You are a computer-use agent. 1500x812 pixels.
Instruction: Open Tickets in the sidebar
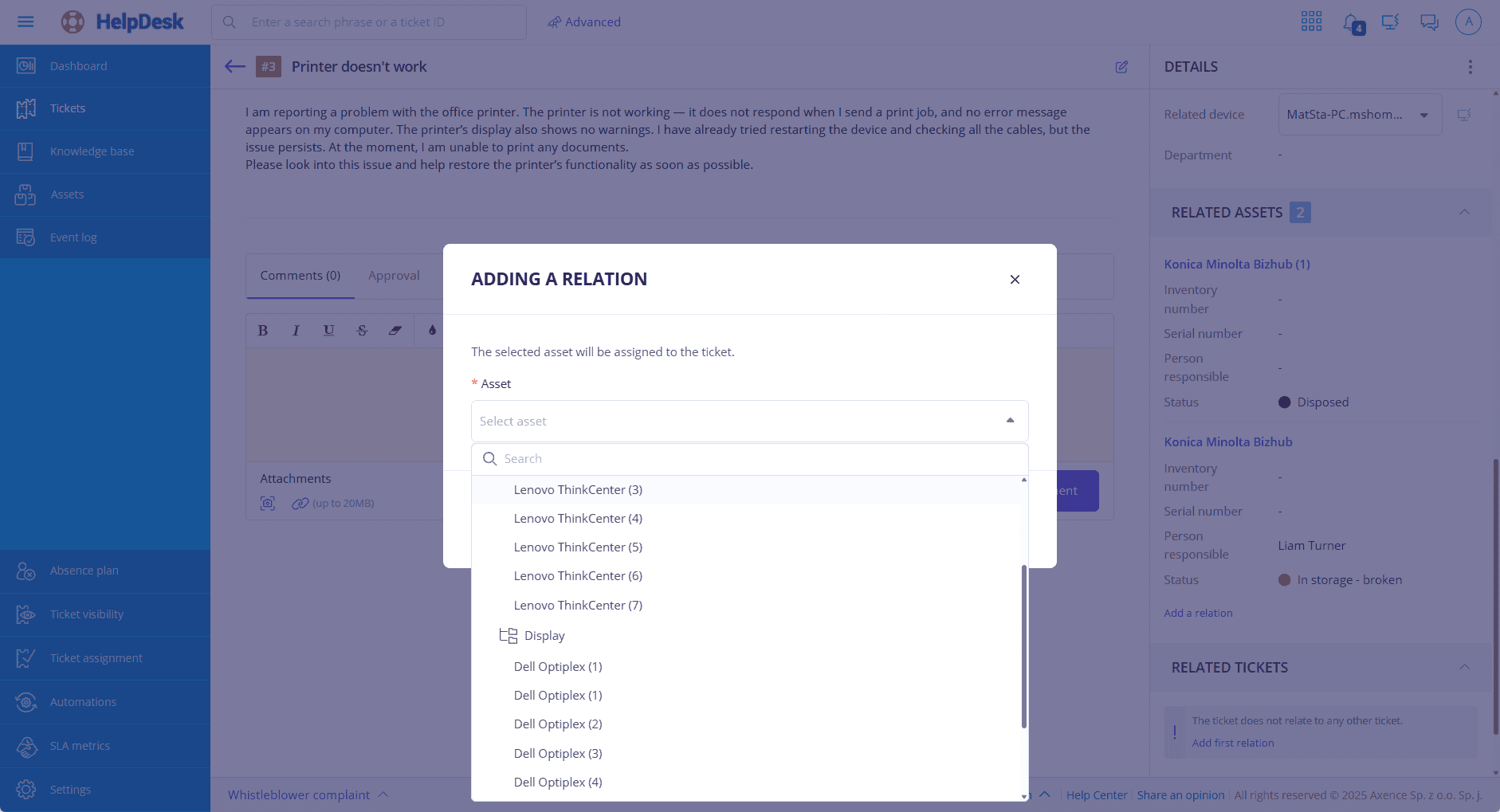pos(68,108)
